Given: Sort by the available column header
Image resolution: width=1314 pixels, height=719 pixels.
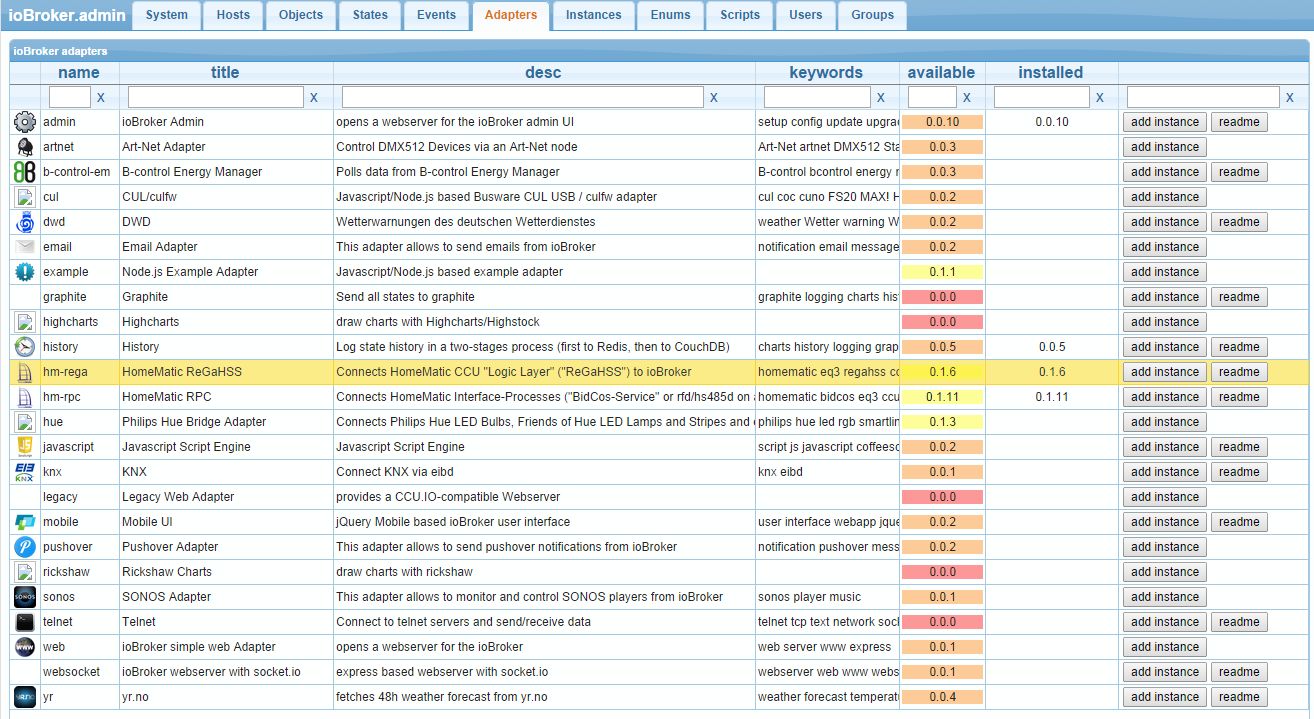Looking at the screenshot, I should click(x=941, y=72).
